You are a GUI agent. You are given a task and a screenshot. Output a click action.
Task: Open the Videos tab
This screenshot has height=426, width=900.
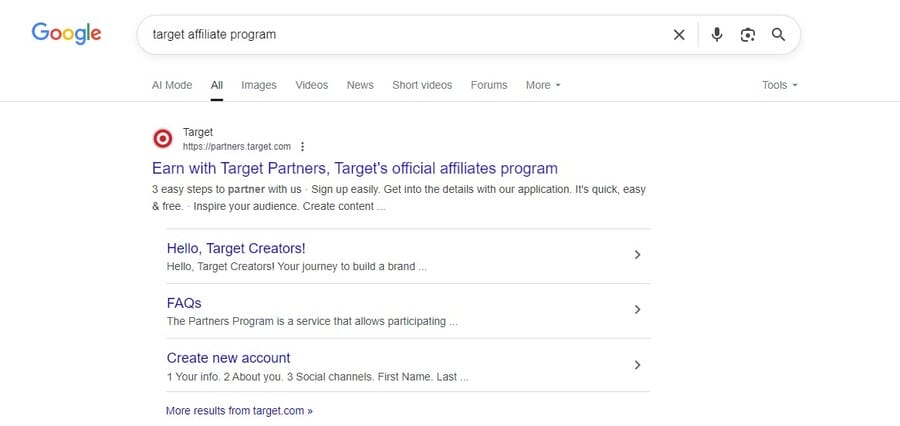(x=312, y=85)
